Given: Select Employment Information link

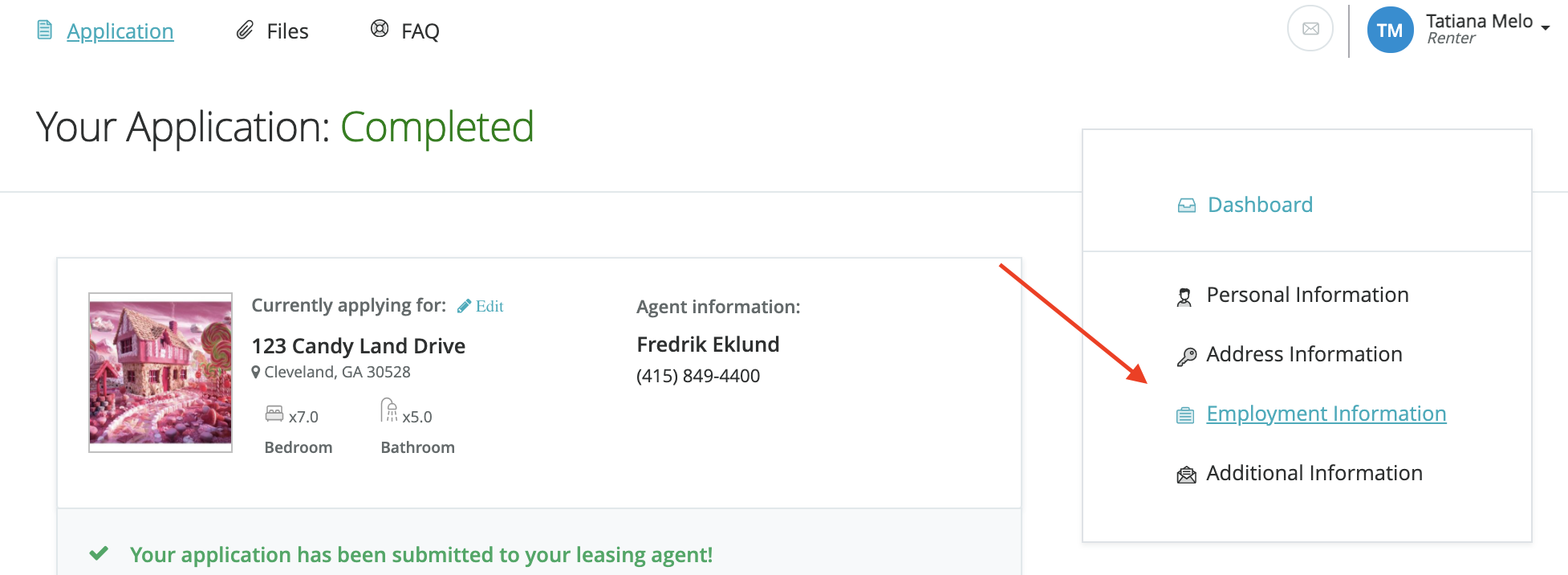Looking at the screenshot, I should pos(1326,414).
